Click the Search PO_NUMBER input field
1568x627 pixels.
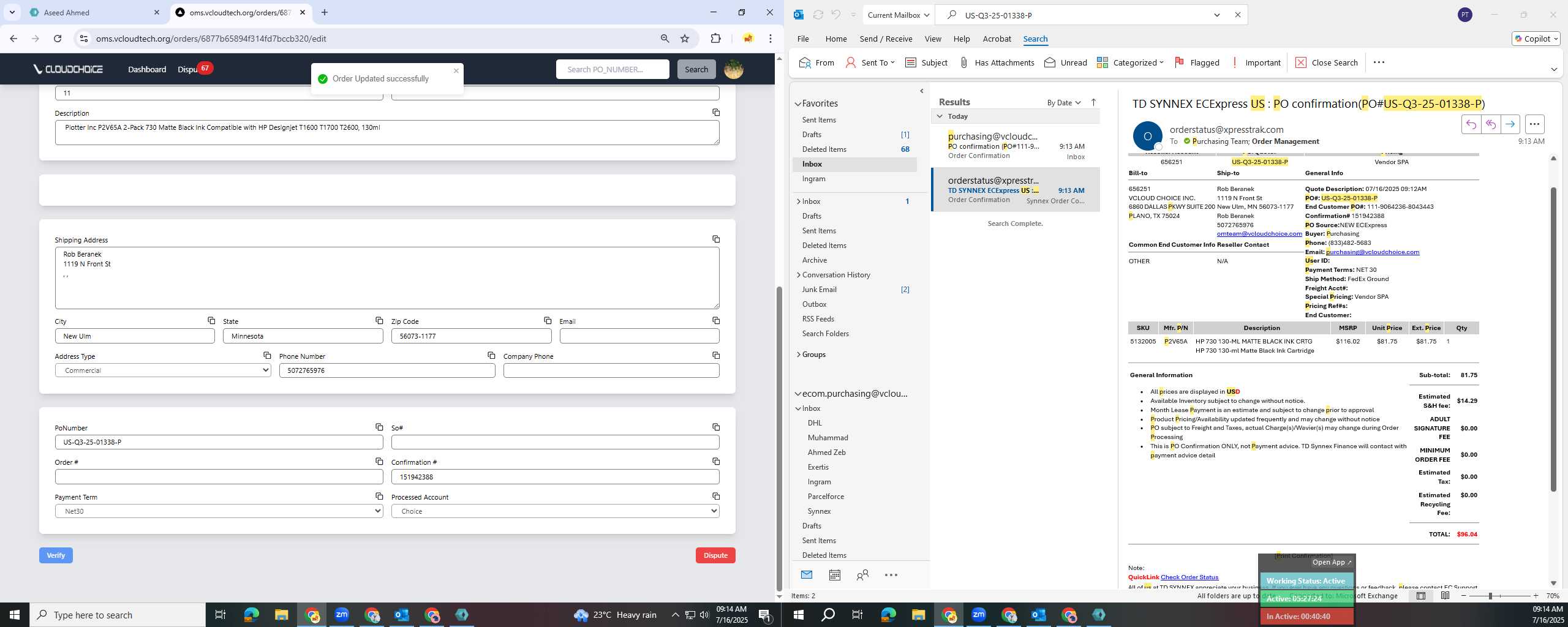tap(612, 69)
